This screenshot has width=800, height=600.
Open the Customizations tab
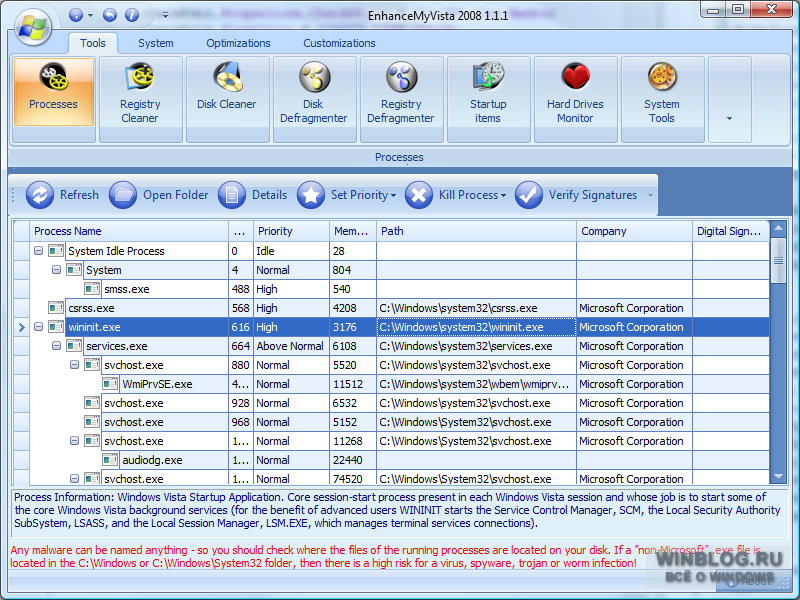pyautogui.click(x=339, y=43)
